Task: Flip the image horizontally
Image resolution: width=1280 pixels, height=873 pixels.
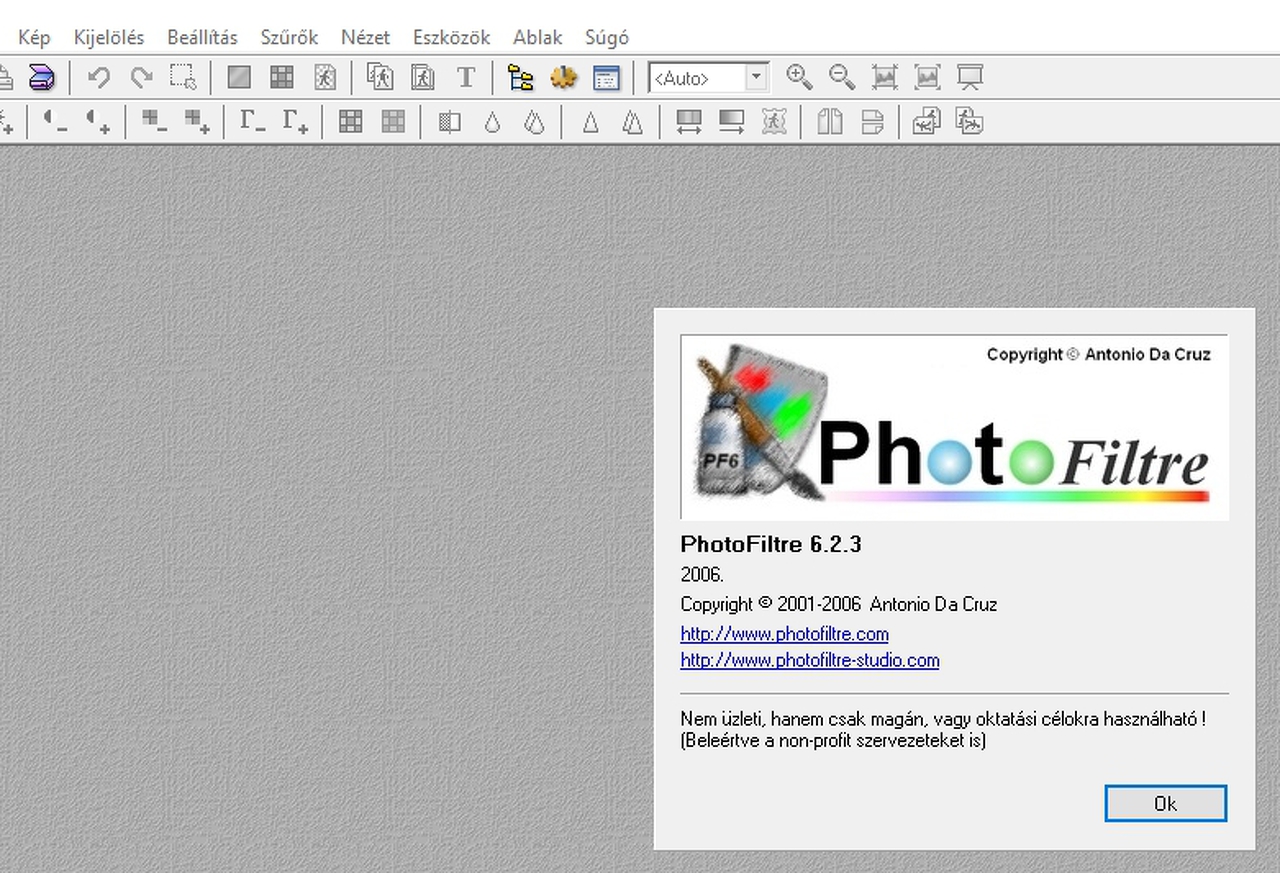Action: pos(829,122)
